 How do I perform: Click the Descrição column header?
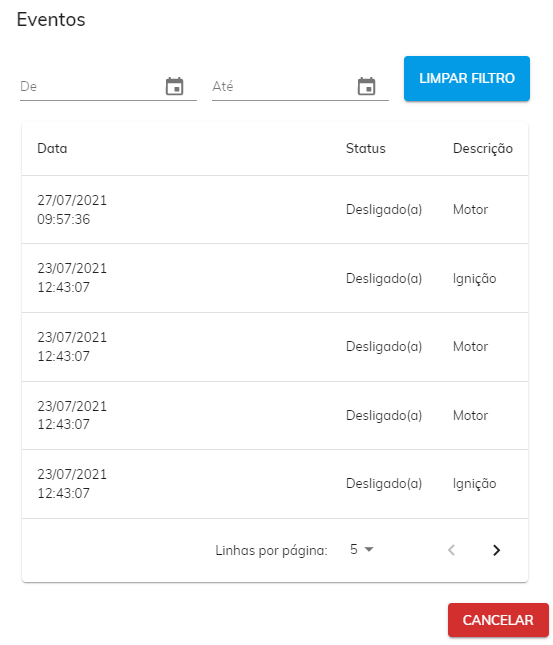pos(483,148)
